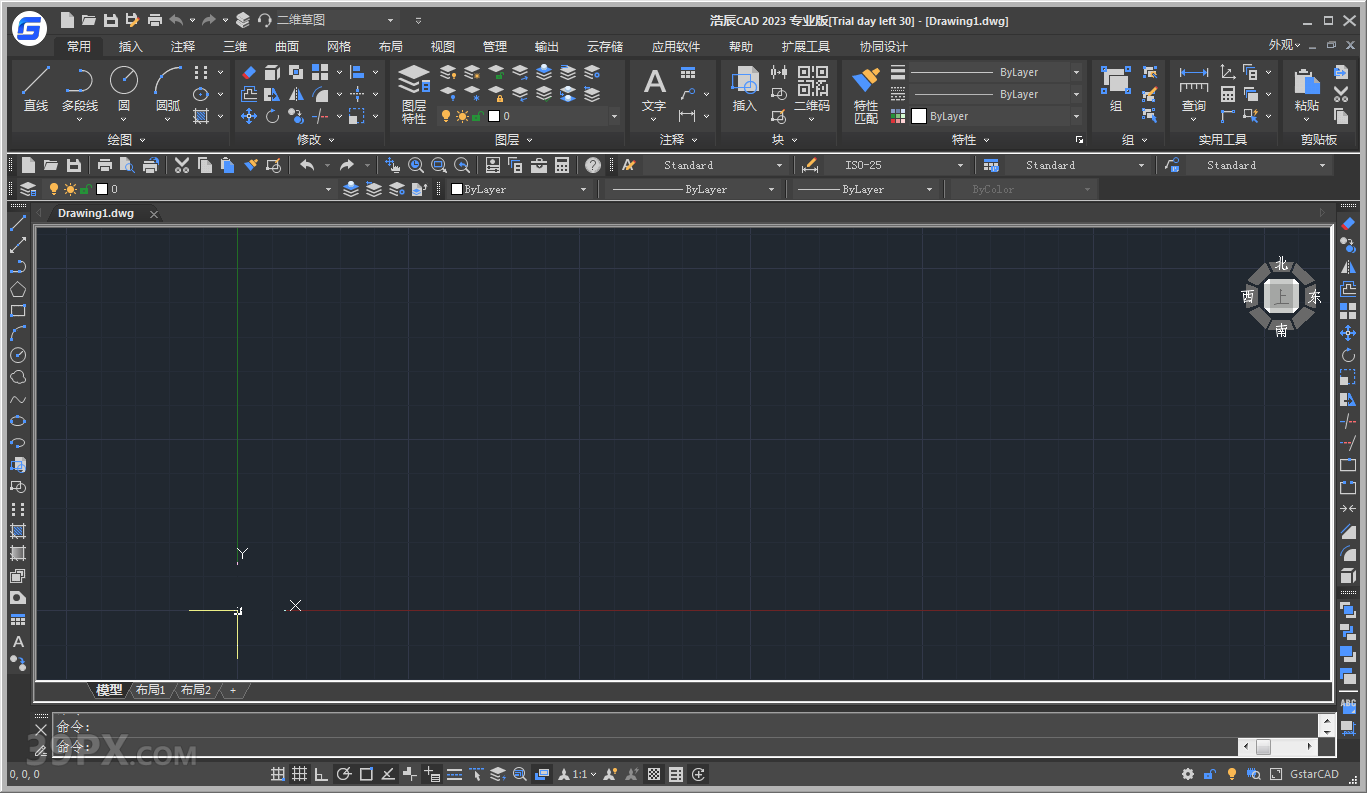Screen dimensions: 1367x793
Task: Click the multiline text A tool in left toolbar
Action: point(18,642)
